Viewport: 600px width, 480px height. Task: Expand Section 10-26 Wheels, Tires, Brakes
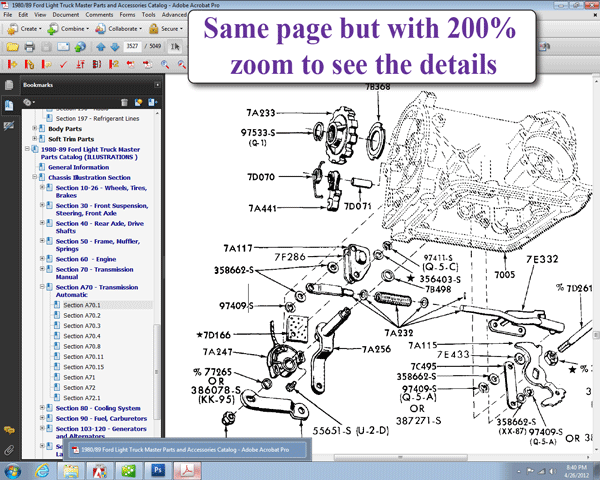coord(42,187)
